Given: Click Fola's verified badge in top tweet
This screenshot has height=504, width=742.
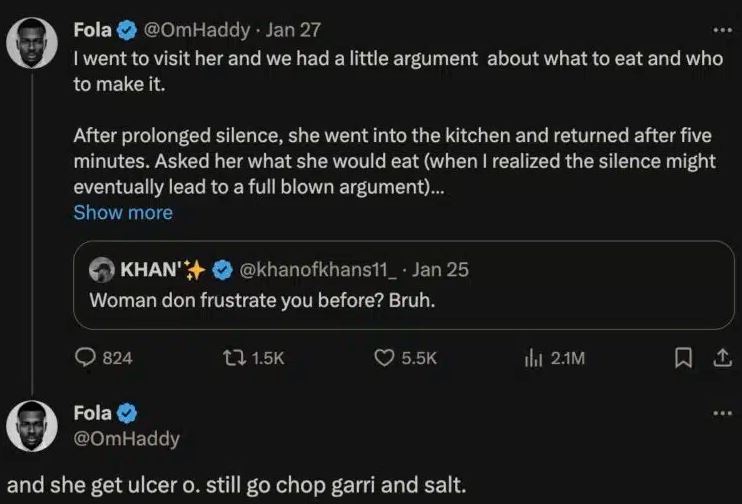Looking at the screenshot, I should tap(127, 31).
